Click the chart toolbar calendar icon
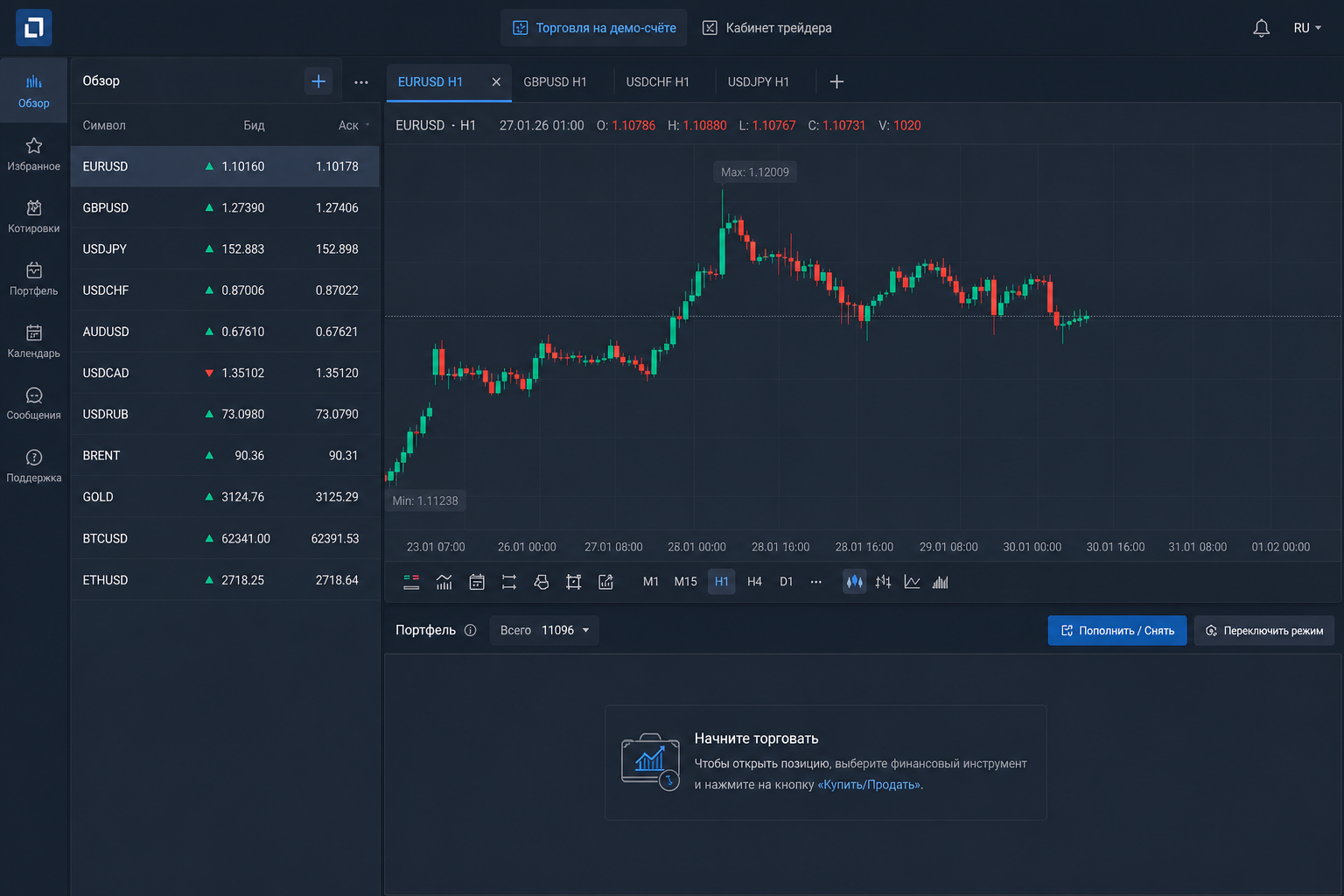This screenshot has width=1344, height=896. click(477, 582)
